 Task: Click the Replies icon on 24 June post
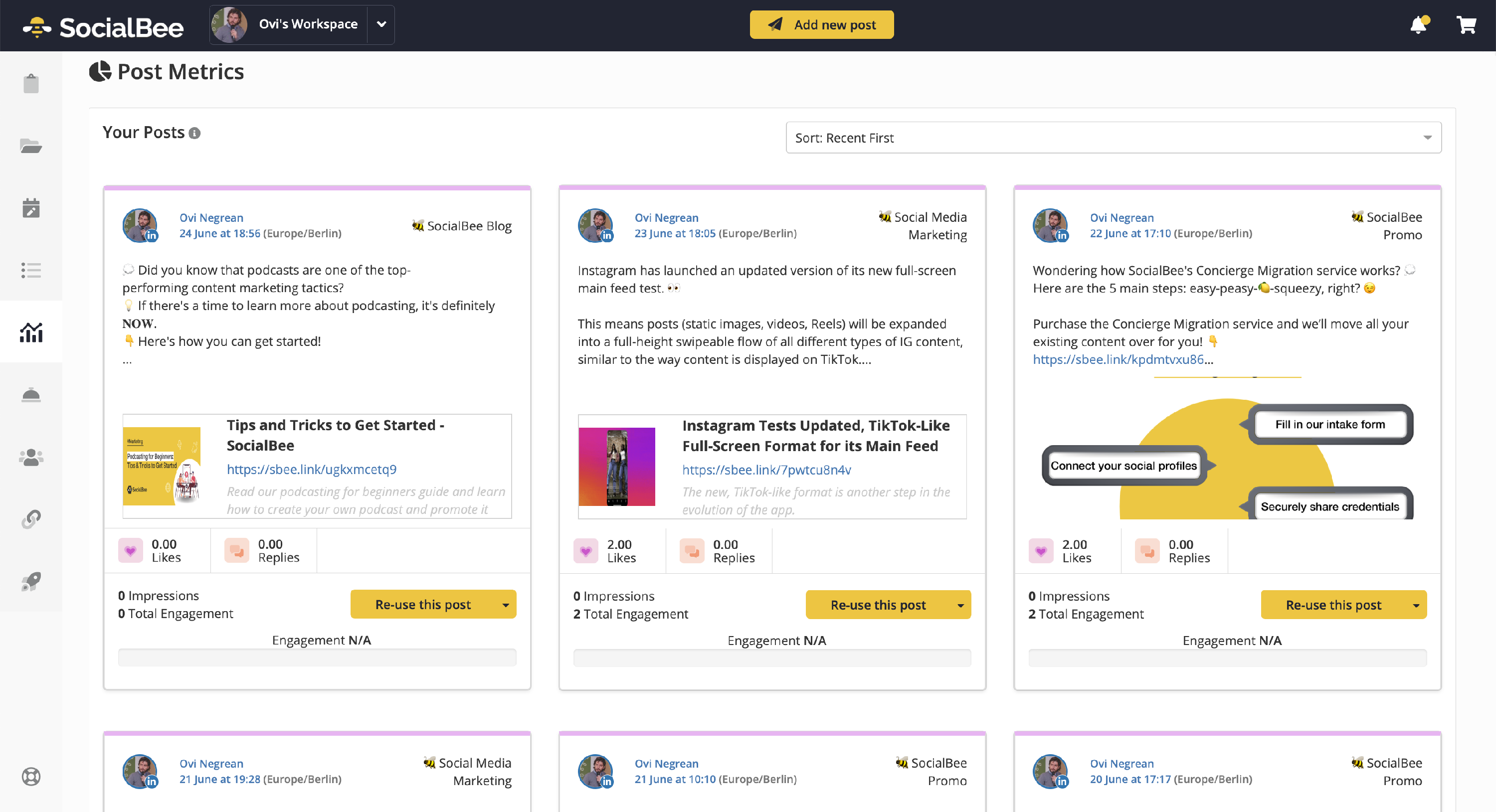[236, 550]
